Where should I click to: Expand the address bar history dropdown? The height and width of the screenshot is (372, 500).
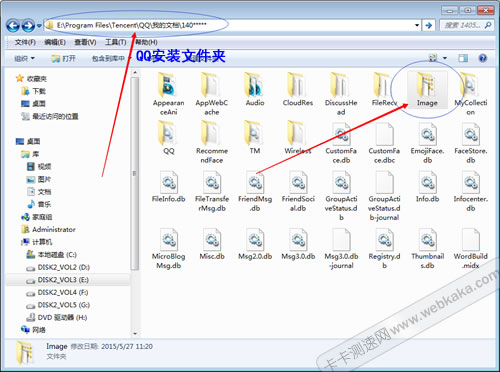[417, 25]
